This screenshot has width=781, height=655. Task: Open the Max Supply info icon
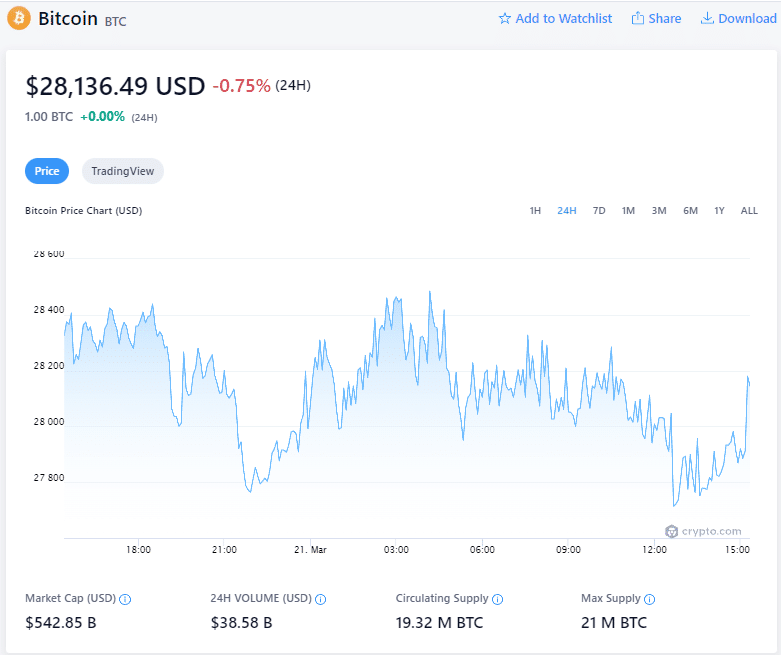point(650,599)
